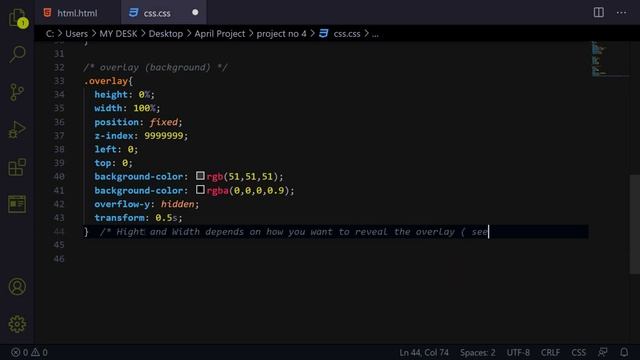Click the MY DESK breadcrumb segment
640x360 pixels.
pos(118,34)
